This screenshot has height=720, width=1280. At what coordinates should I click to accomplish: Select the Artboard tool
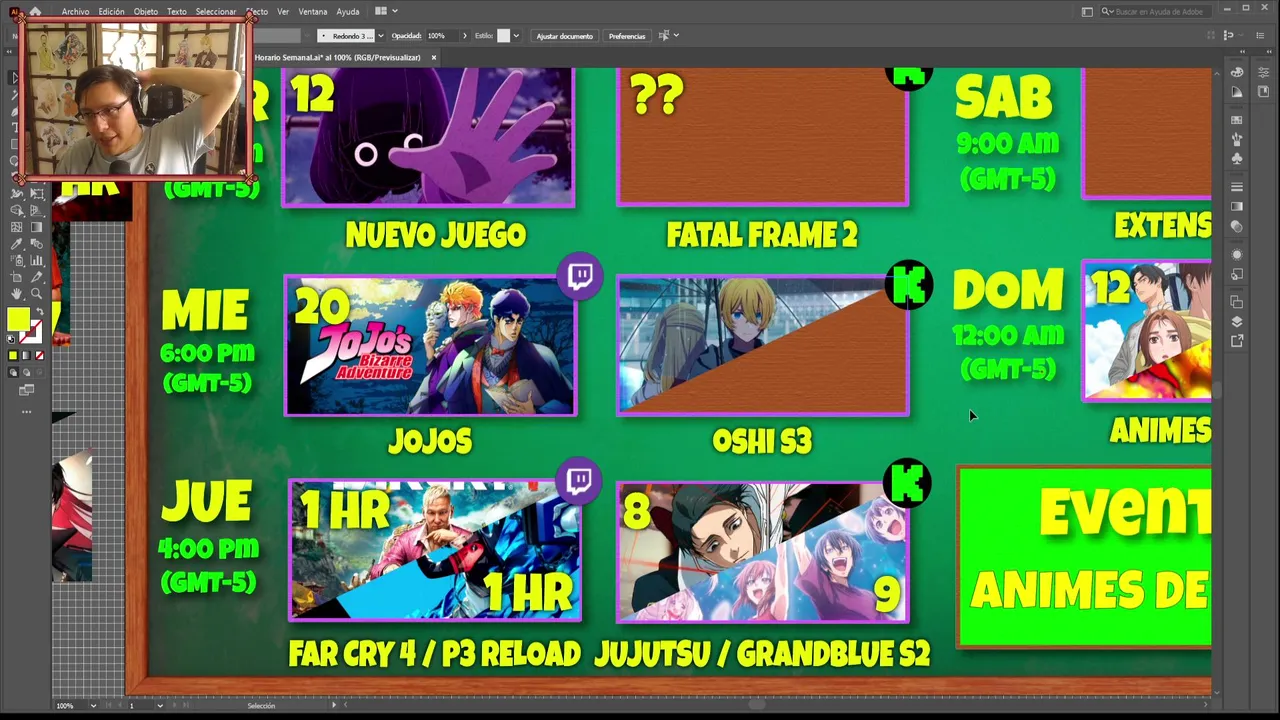(x=16, y=277)
